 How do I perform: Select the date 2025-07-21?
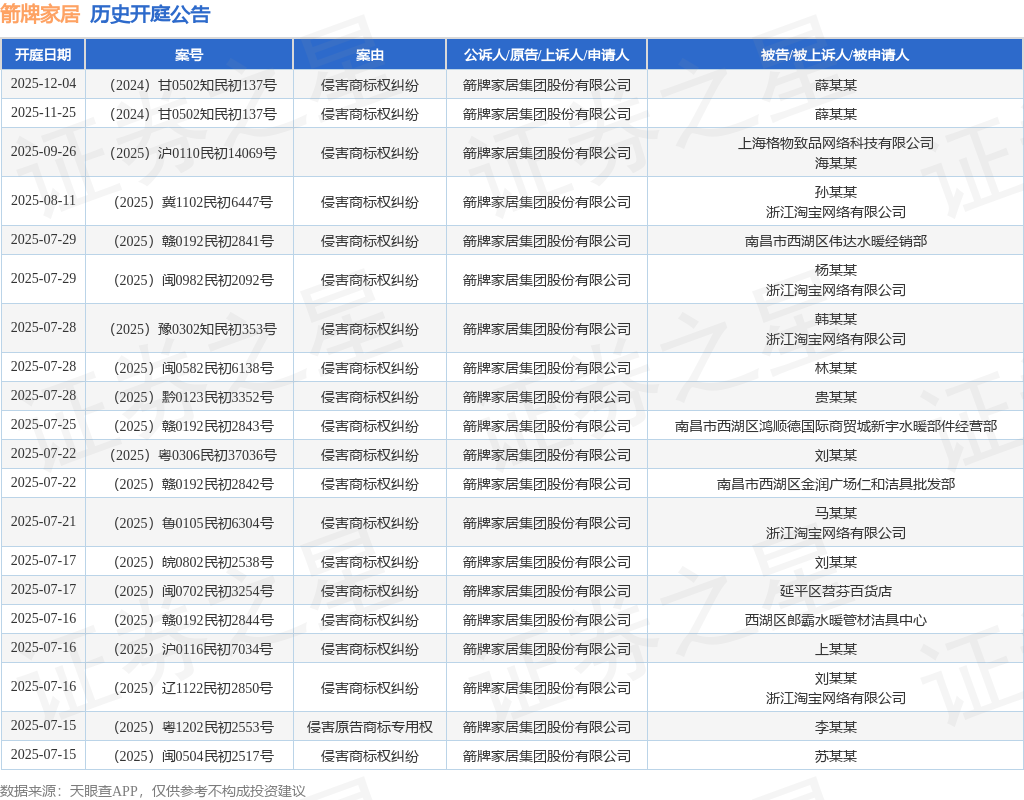[43, 522]
